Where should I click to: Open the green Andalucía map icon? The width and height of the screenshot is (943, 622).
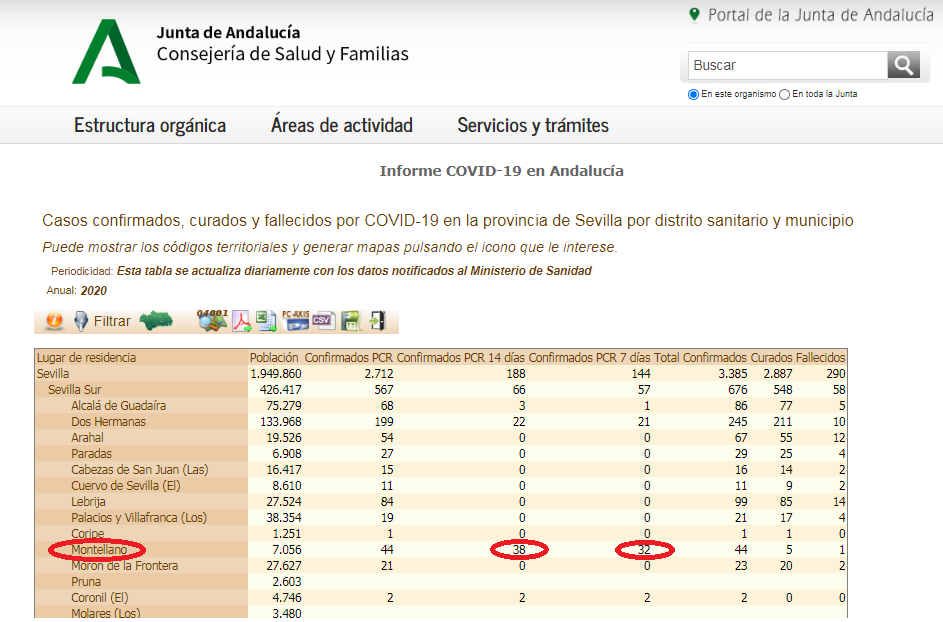(x=156, y=321)
